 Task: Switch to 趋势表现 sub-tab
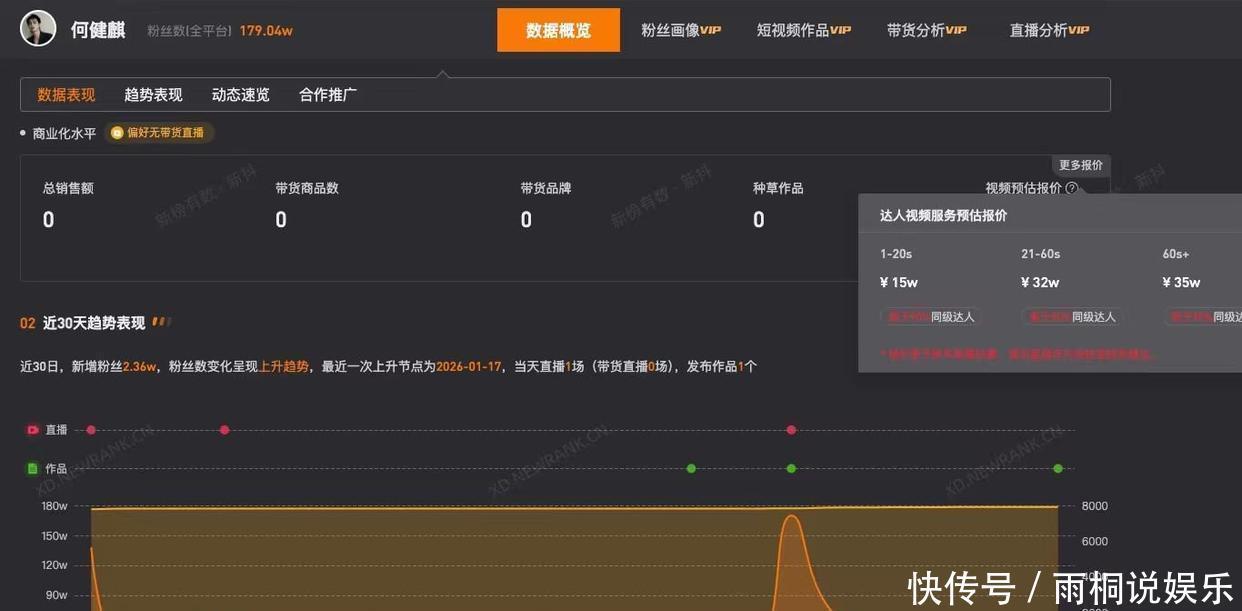tap(153, 95)
